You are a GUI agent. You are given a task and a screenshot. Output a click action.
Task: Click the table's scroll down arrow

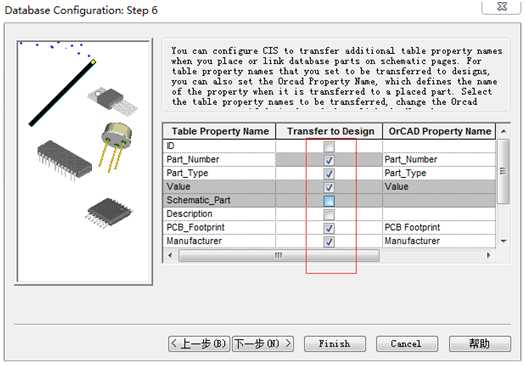point(503,241)
